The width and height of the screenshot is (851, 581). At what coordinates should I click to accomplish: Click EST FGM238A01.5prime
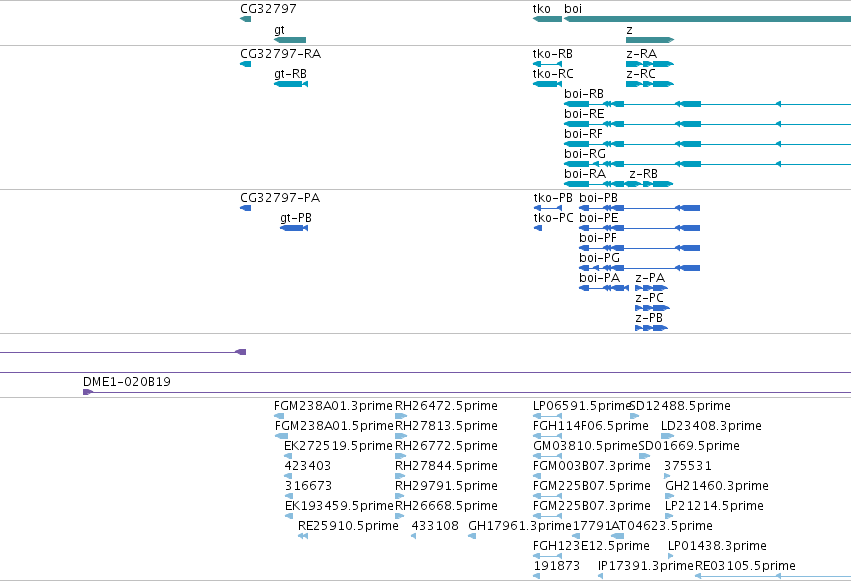click(281, 436)
